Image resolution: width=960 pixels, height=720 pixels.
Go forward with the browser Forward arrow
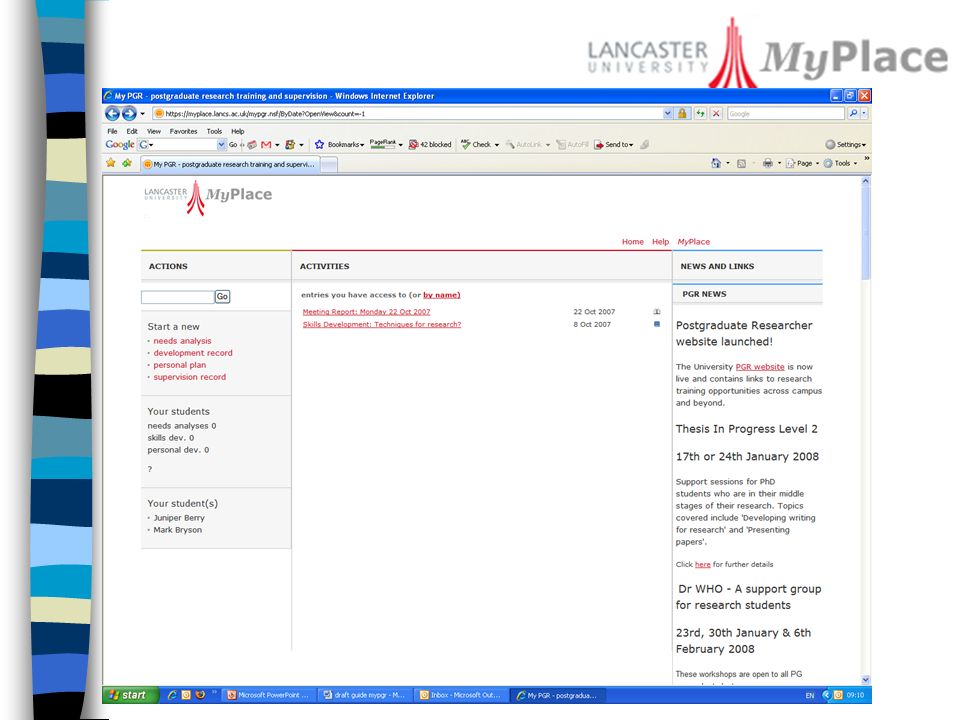coord(129,113)
